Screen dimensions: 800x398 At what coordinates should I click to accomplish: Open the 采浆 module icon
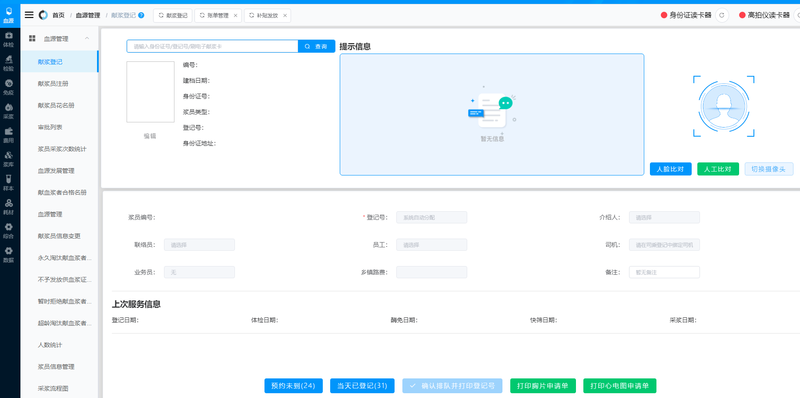(8, 111)
